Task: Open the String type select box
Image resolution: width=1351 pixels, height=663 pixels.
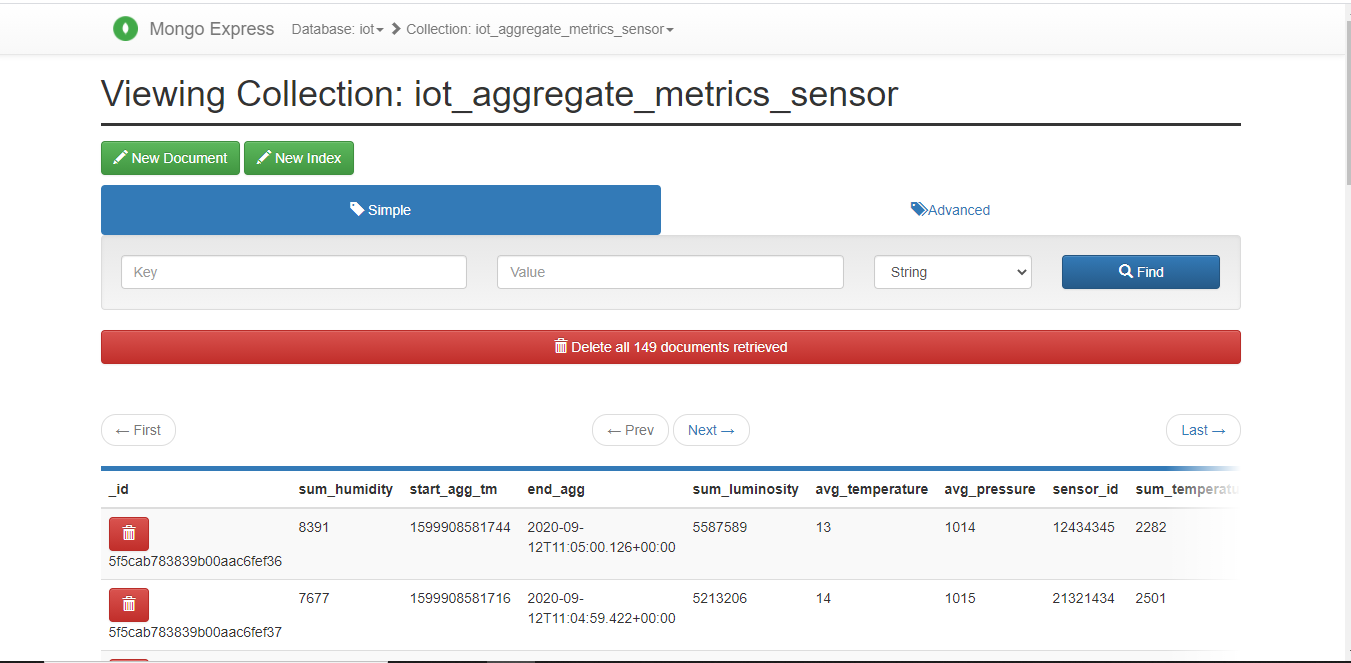Action: pos(953,272)
